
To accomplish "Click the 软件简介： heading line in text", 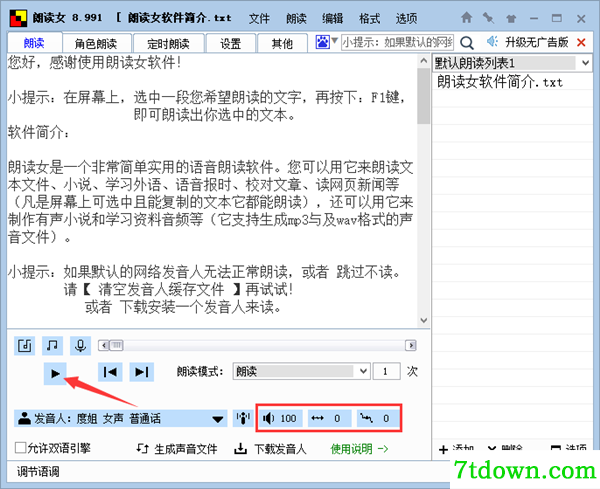I will 39,132.
